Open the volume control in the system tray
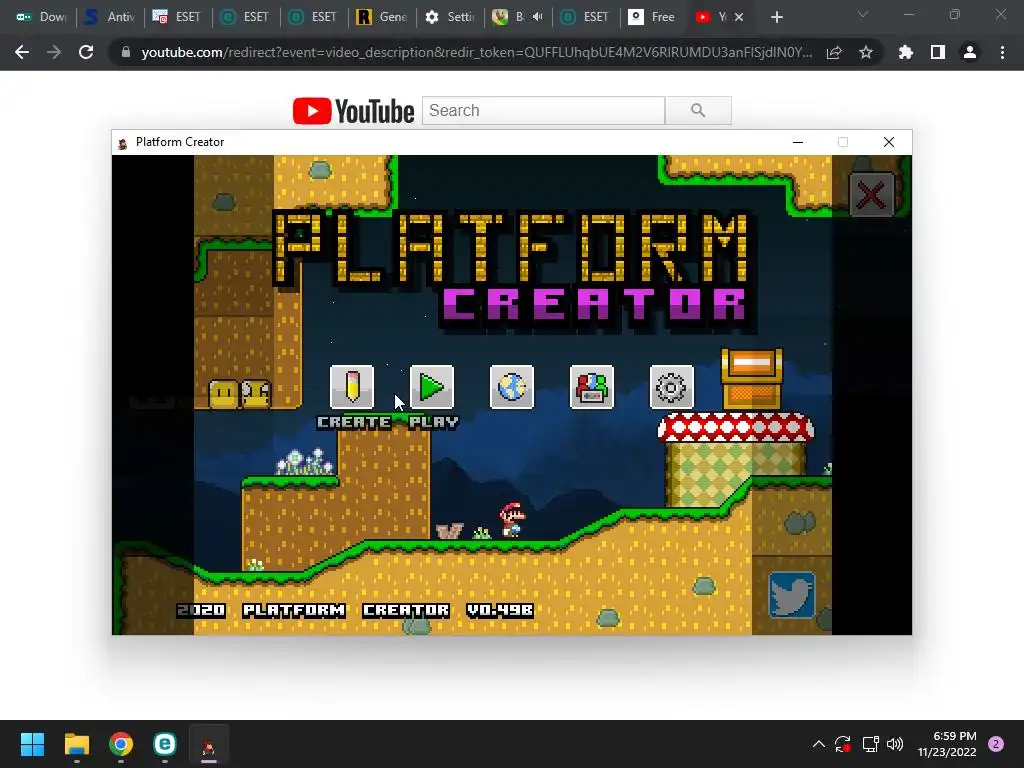 [895, 744]
